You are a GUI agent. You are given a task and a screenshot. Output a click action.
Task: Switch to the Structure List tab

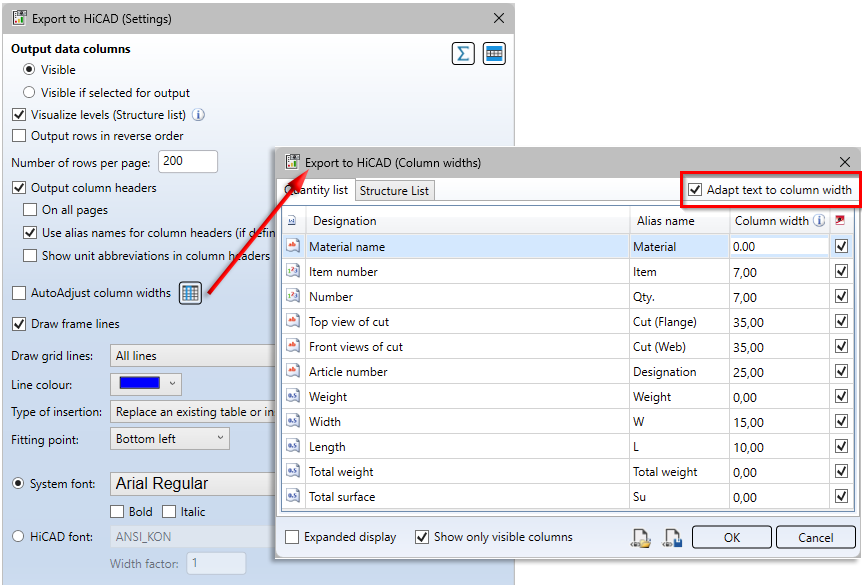pyautogui.click(x=394, y=190)
